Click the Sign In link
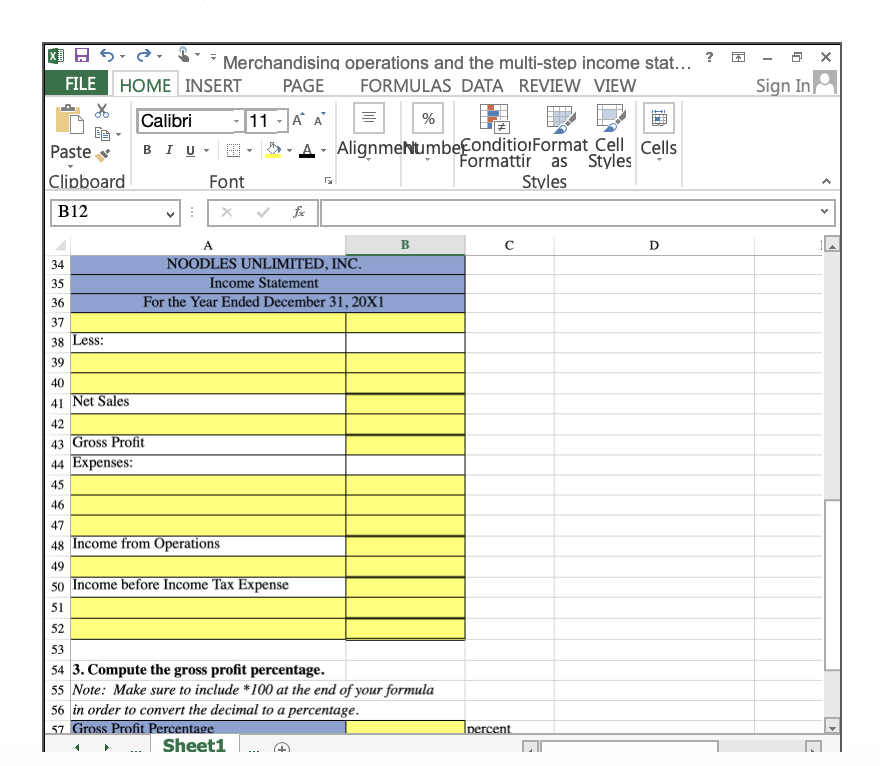 coord(783,84)
